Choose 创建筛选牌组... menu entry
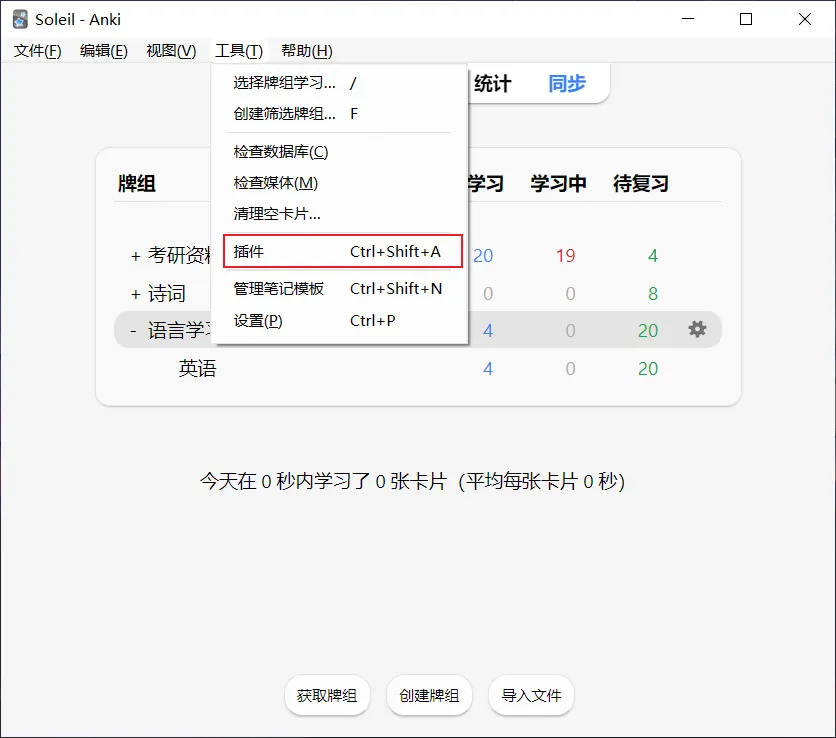Image resolution: width=836 pixels, height=738 pixels. point(339,114)
